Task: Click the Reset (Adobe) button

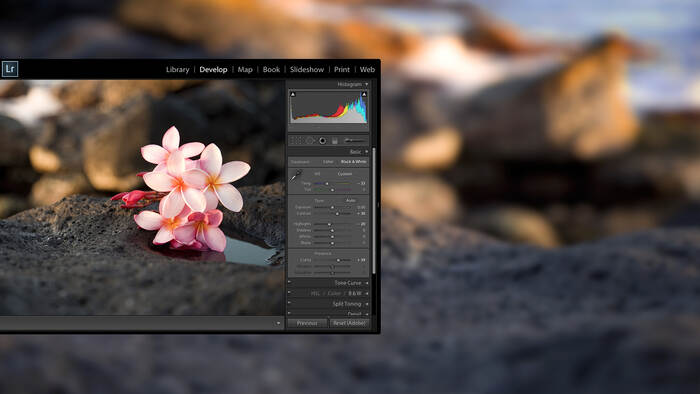Action: (350, 323)
